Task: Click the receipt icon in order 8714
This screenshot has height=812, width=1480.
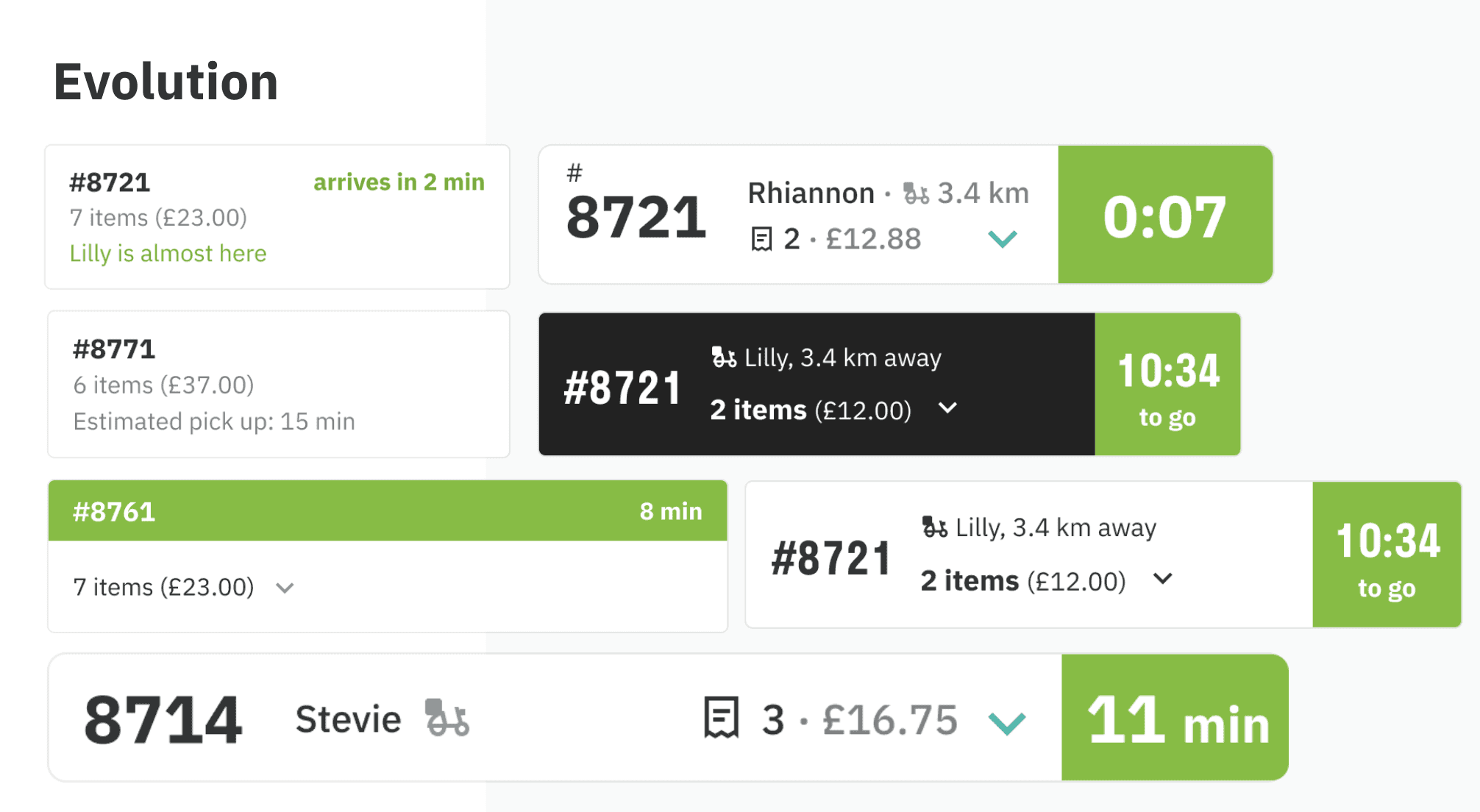Action: point(721,718)
